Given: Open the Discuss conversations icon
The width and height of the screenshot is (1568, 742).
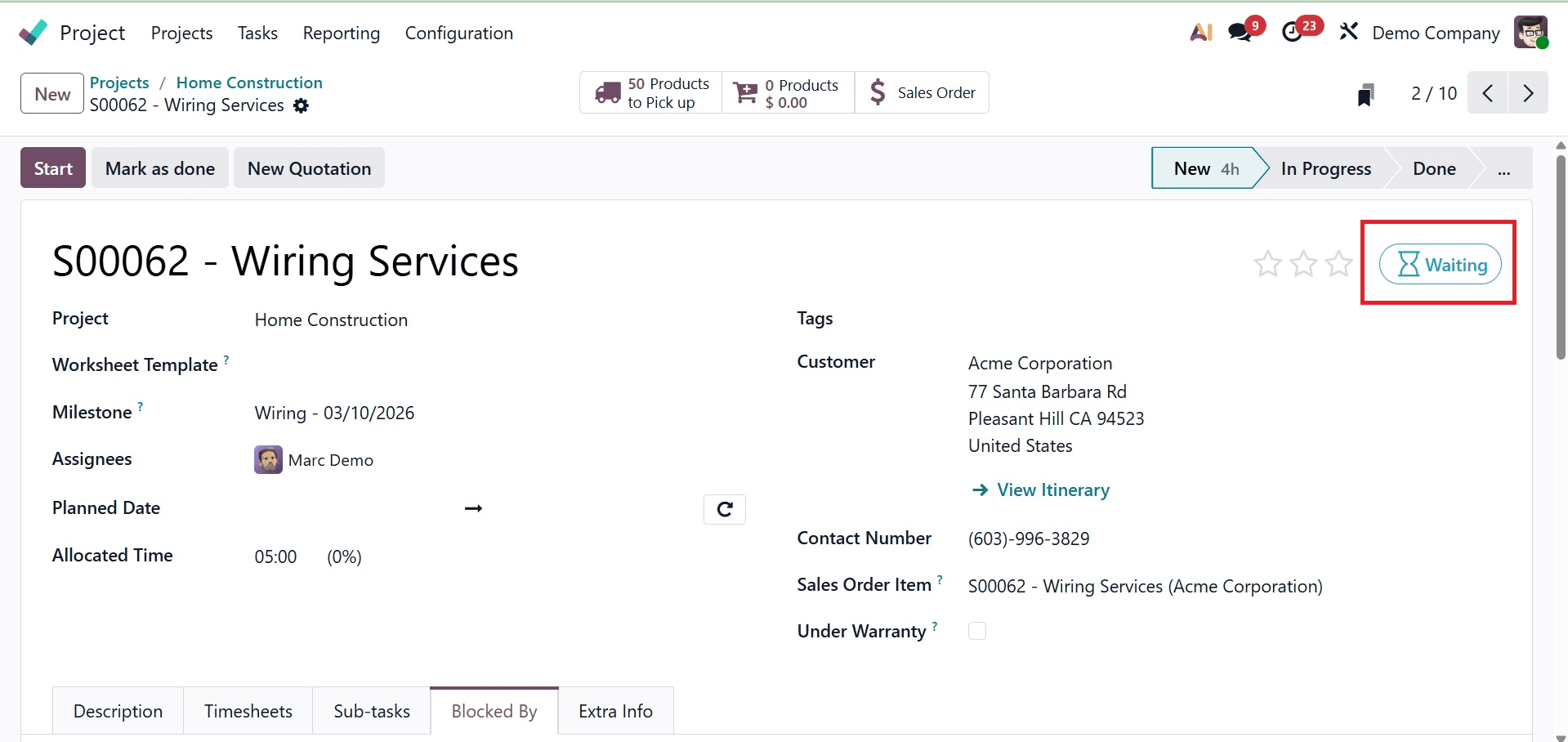Looking at the screenshot, I should point(1240,31).
